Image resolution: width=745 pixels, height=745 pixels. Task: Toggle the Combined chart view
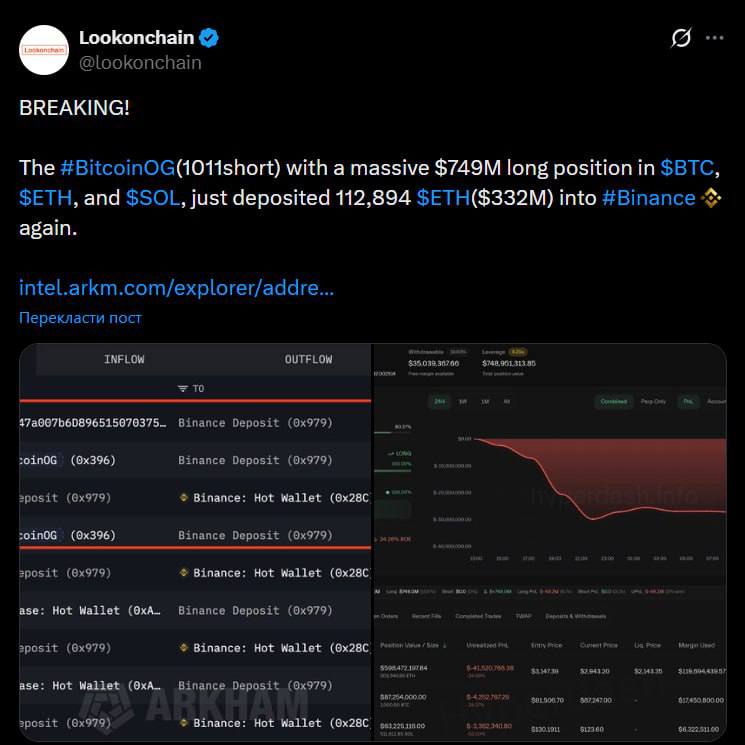614,402
